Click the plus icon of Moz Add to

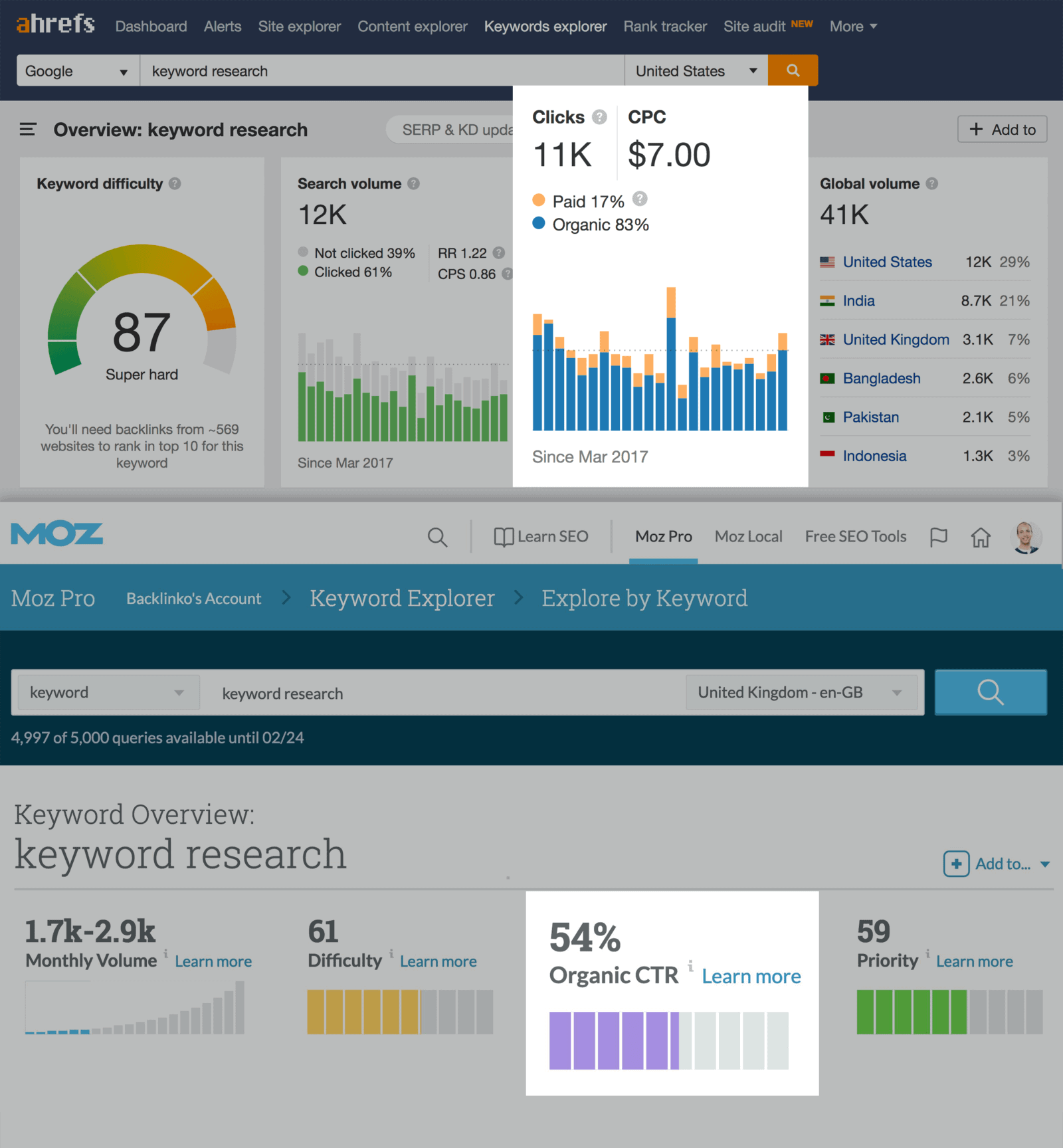point(956,864)
